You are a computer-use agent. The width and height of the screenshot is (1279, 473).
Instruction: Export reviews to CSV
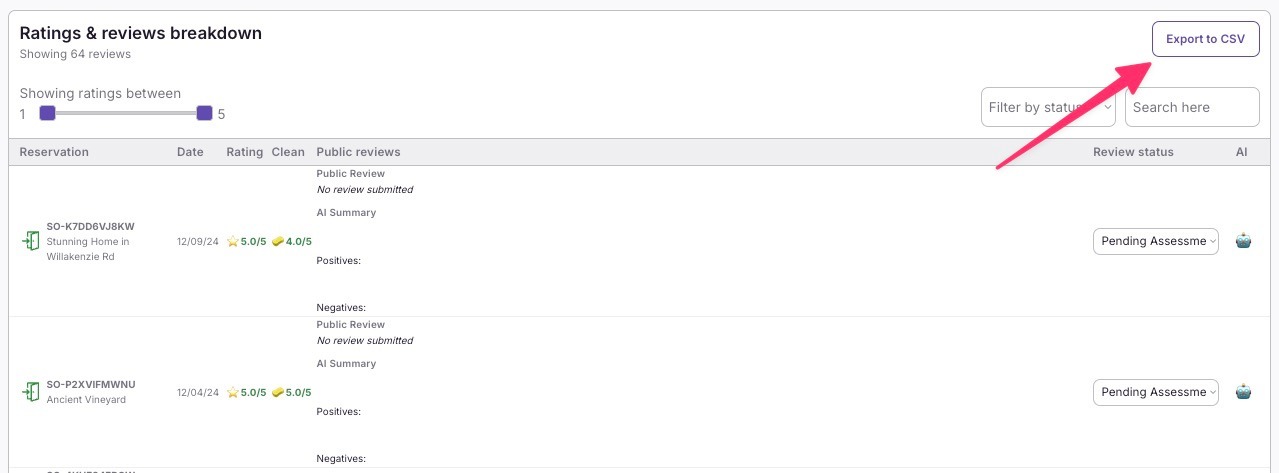coord(1205,39)
